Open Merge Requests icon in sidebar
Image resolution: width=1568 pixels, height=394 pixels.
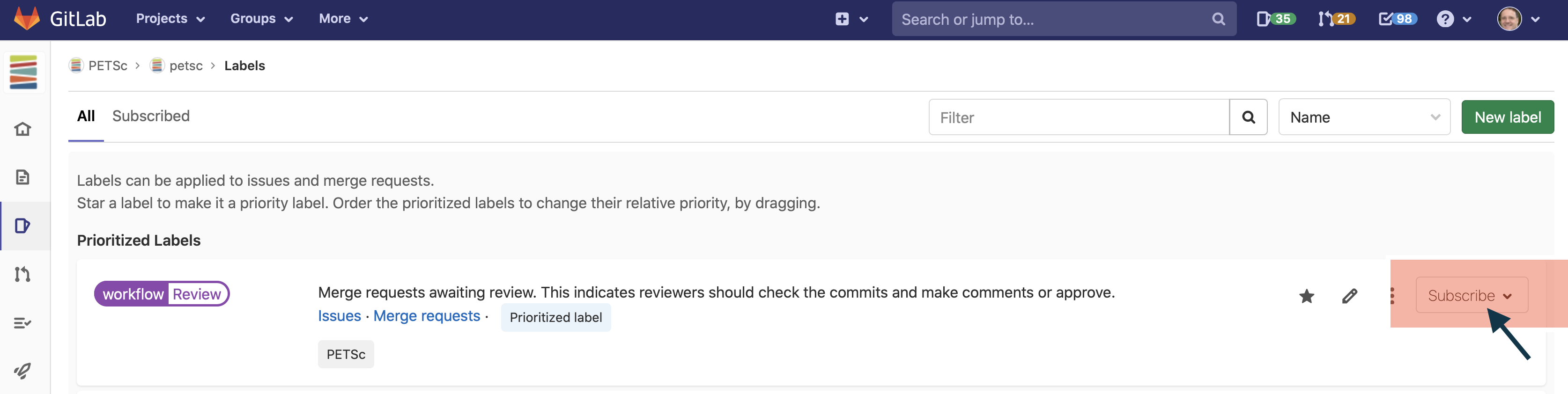pos(22,274)
